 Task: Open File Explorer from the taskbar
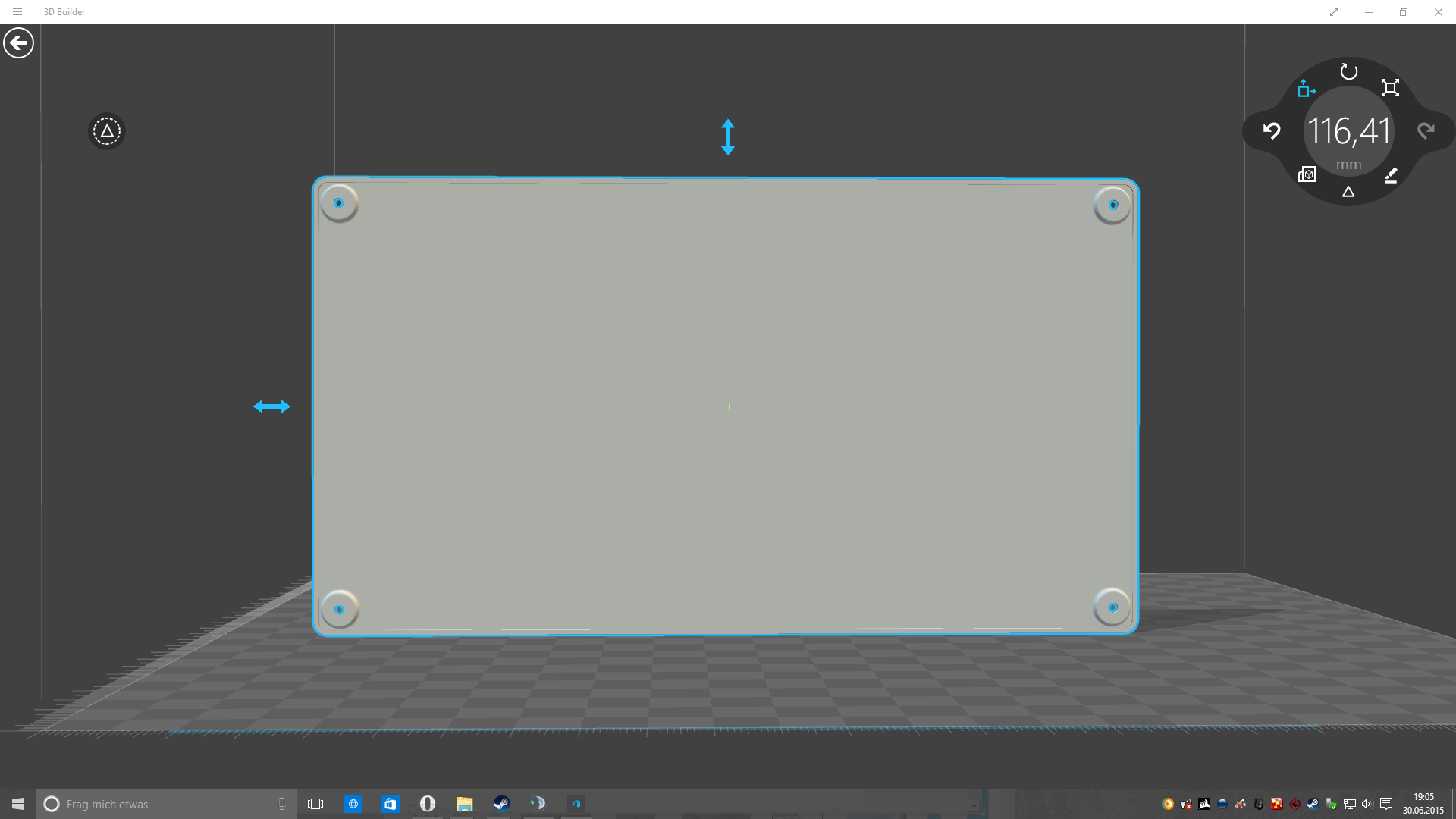click(x=464, y=804)
